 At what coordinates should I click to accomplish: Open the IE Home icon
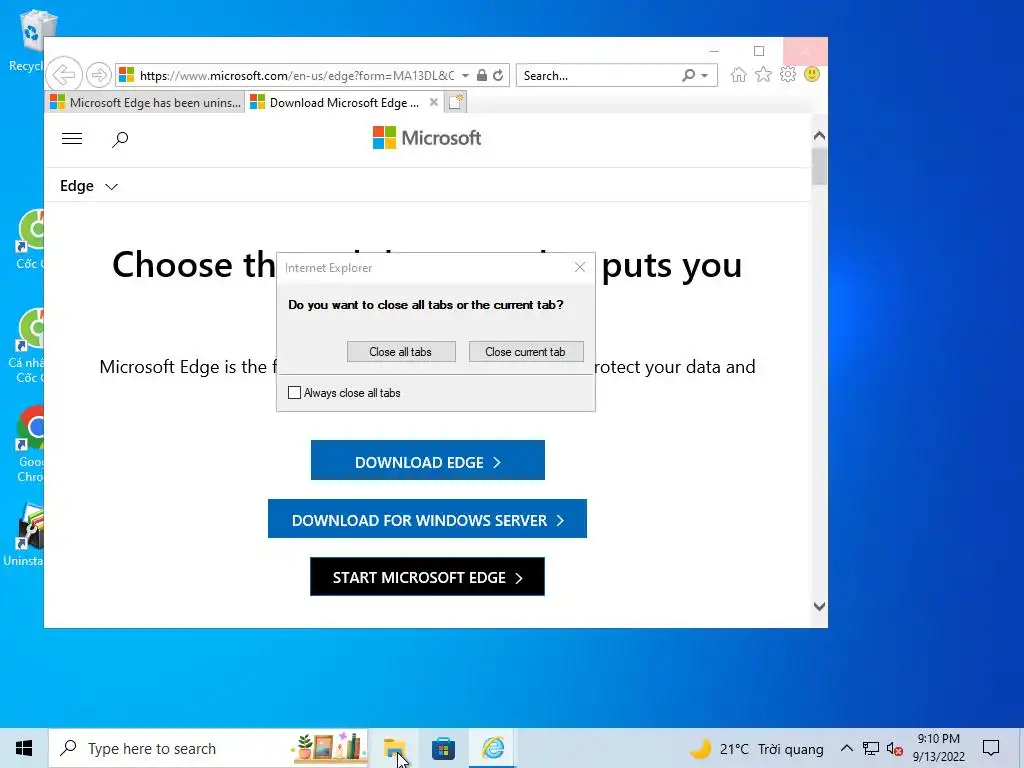pyautogui.click(x=739, y=74)
